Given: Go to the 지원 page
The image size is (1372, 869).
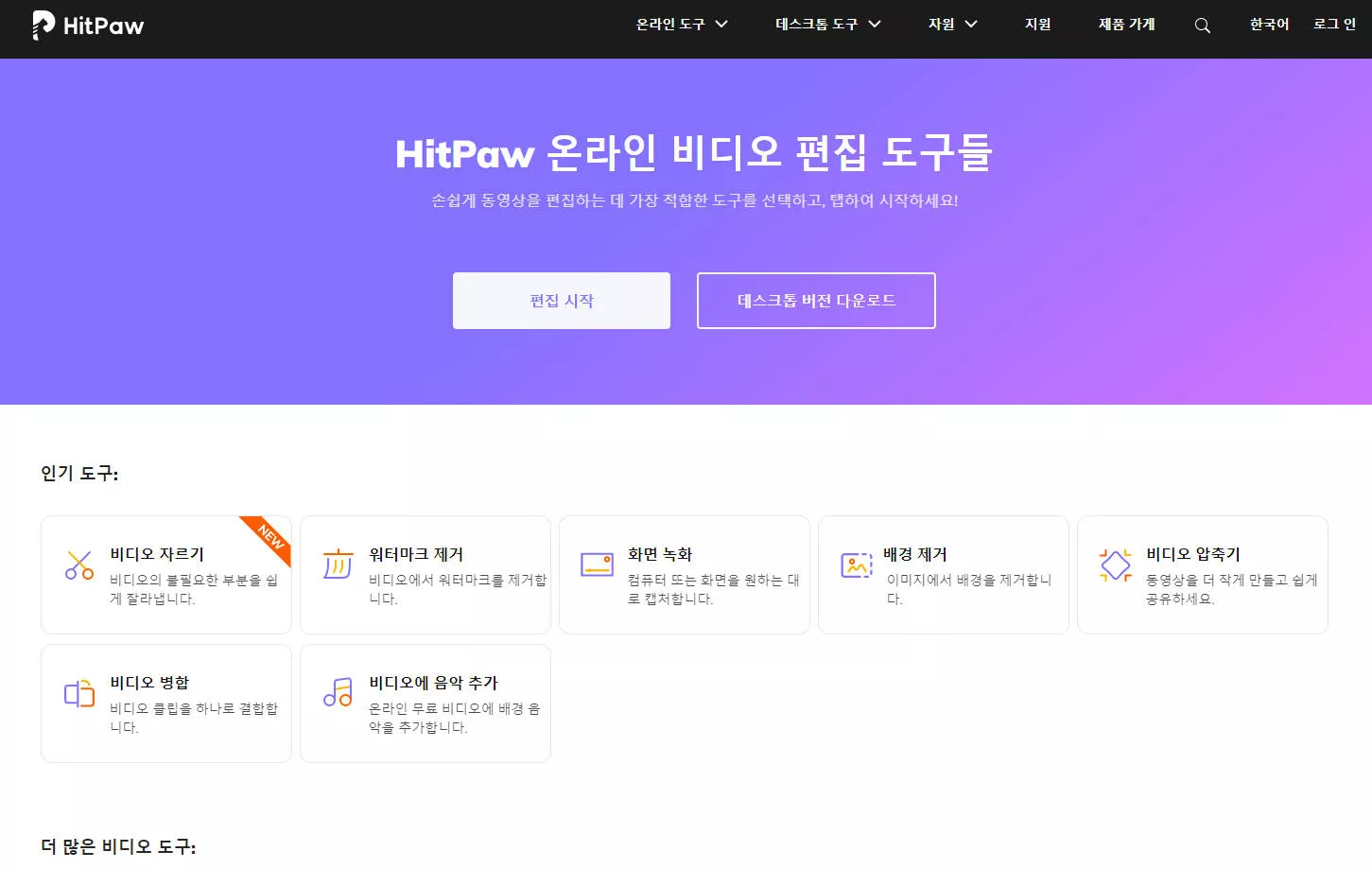Looking at the screenshot, I should point(1038,25).
